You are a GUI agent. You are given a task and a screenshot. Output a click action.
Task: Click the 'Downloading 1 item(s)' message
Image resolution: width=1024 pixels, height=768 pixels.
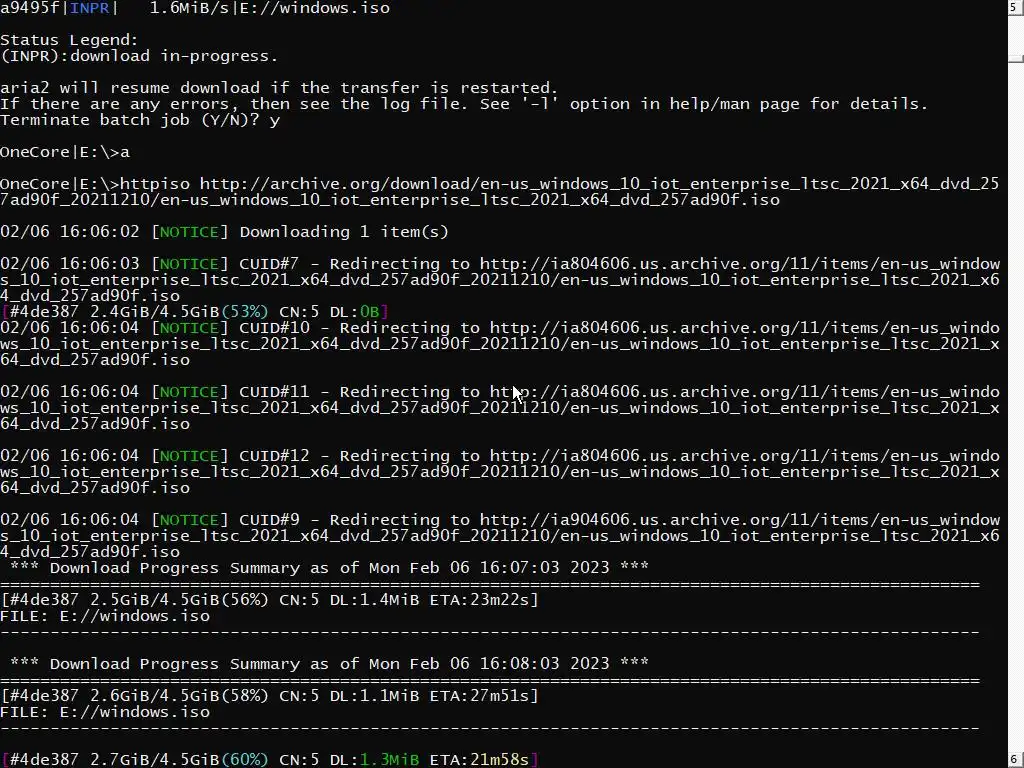pyautogui.click(x=344, y=232)
